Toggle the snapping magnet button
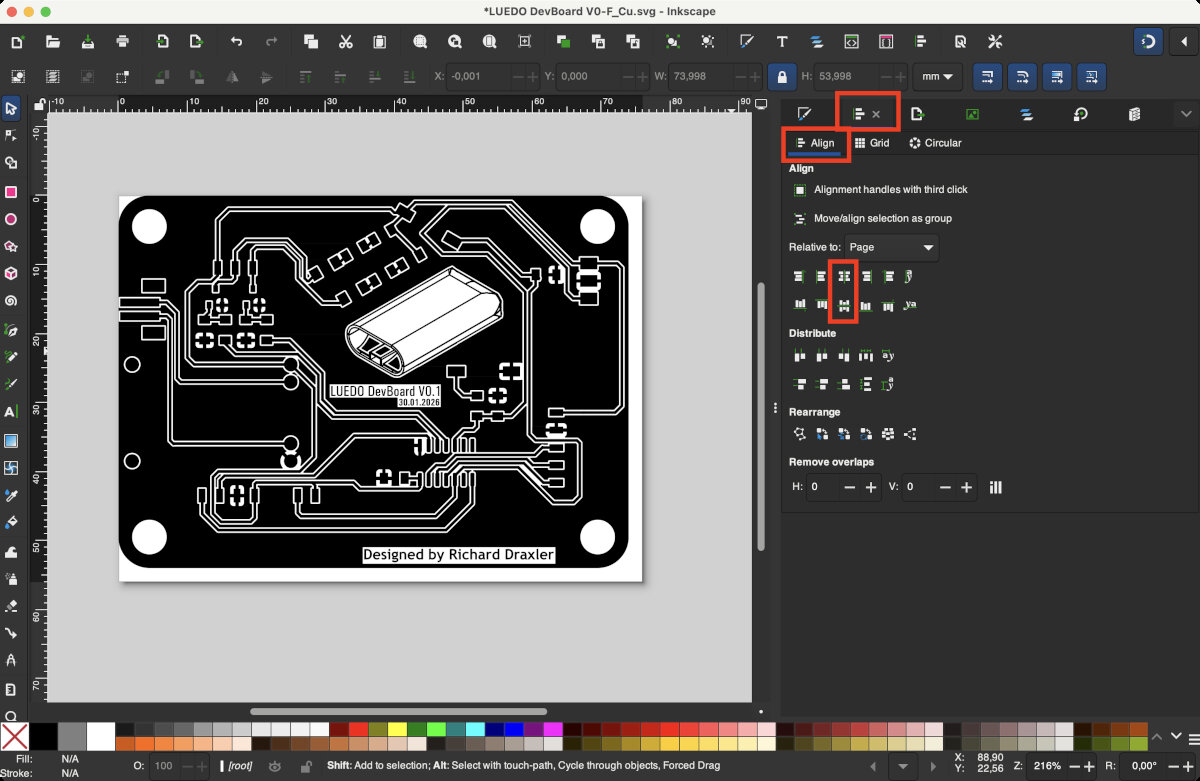1200x781 pixels. pyautogui.click(x=1149, y=42)
